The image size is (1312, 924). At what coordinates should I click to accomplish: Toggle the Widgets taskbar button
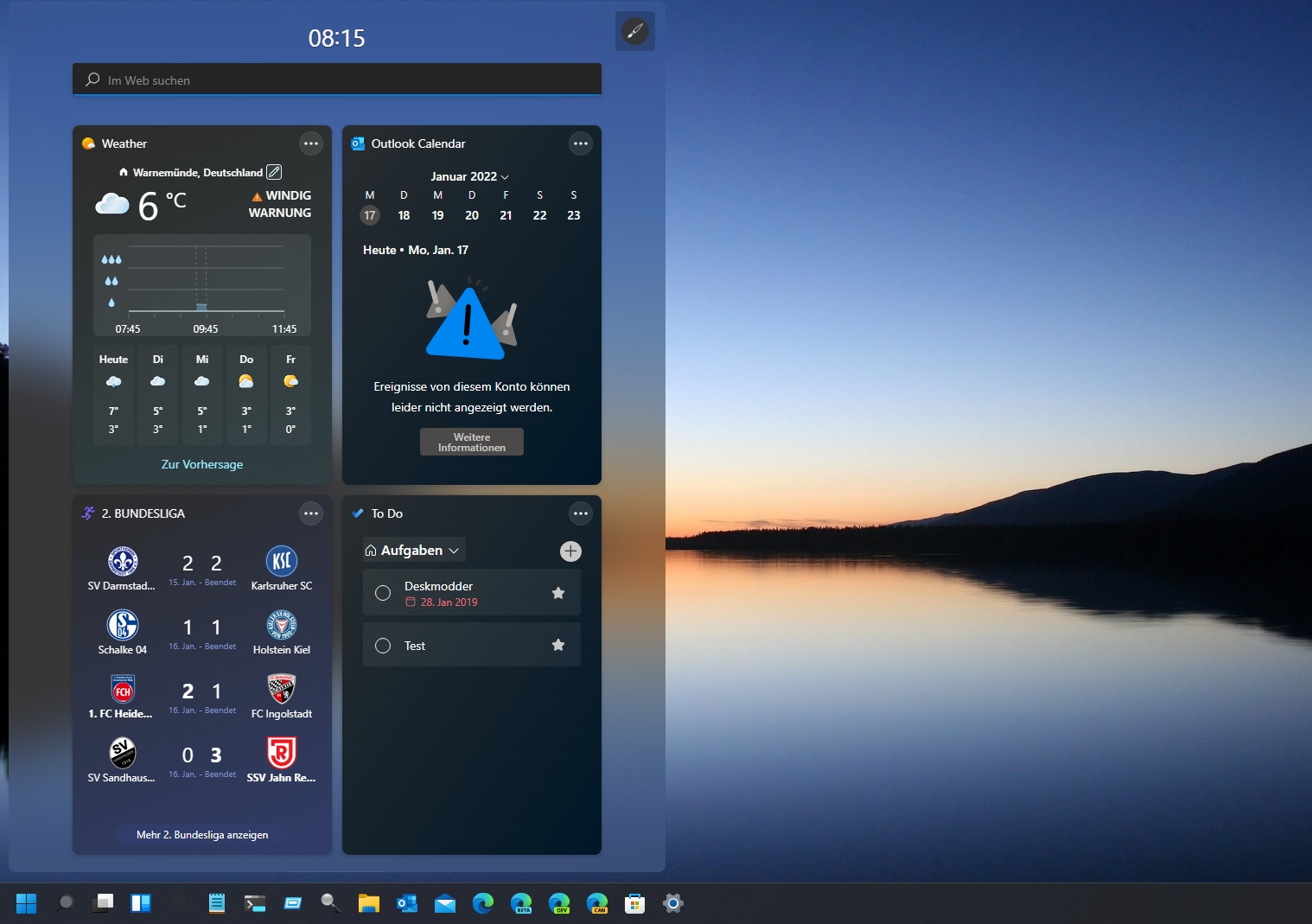point(141,903)
